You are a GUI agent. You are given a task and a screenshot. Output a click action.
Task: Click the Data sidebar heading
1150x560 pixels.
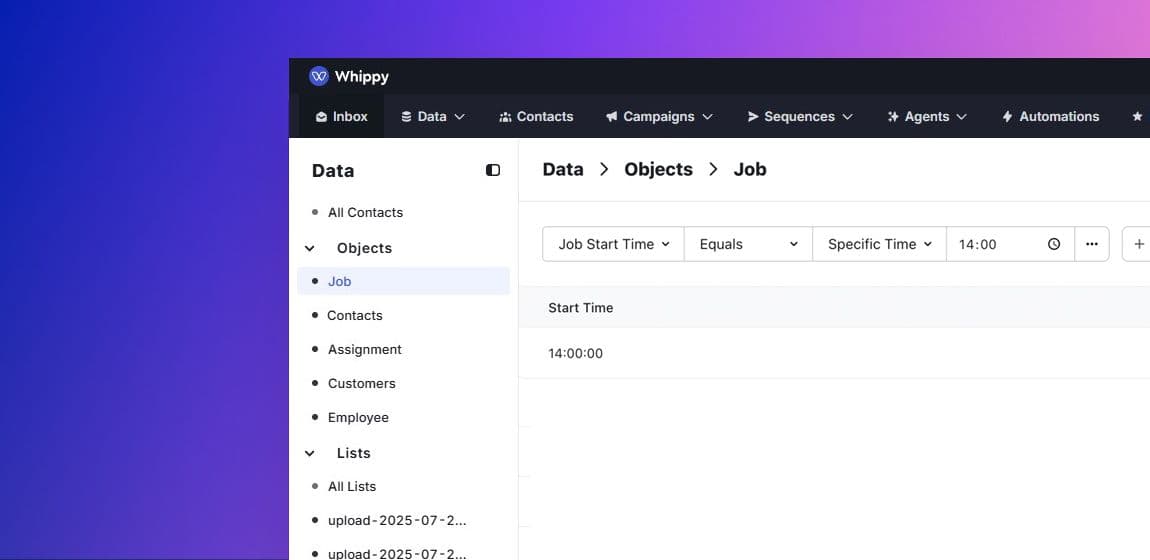point(333,171)
